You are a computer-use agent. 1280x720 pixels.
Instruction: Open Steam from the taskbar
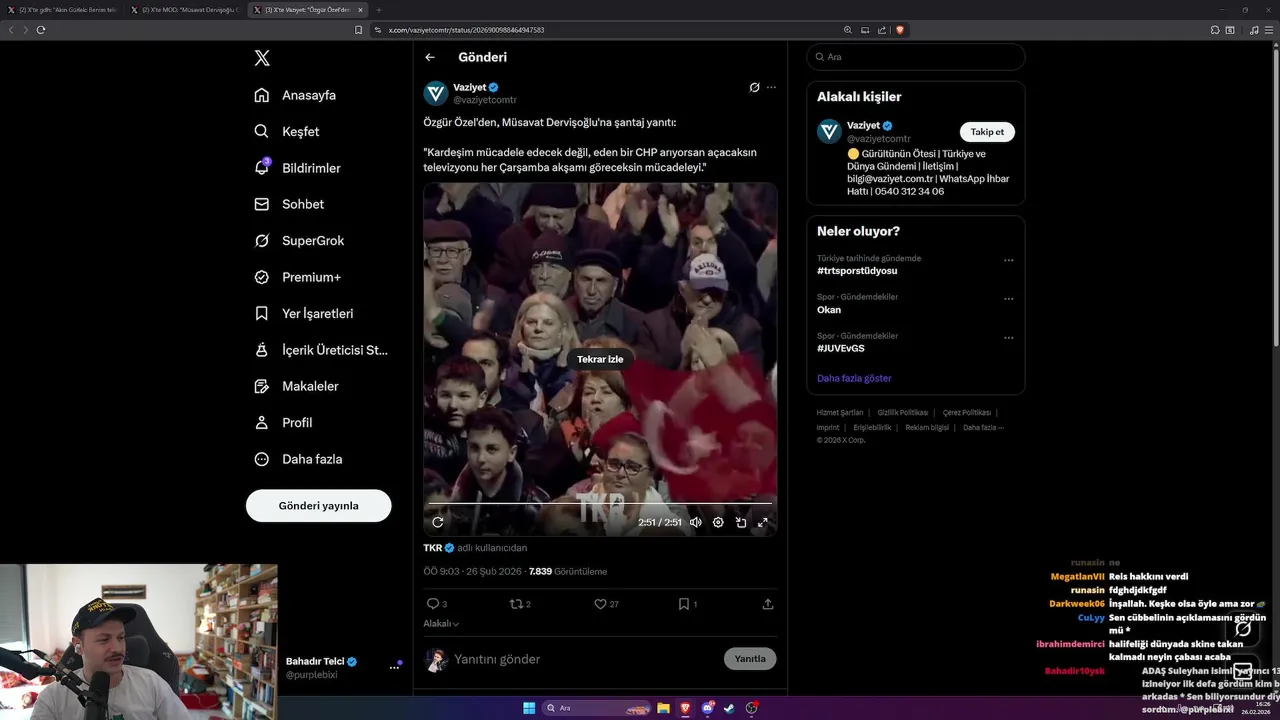tap(729, 708)
